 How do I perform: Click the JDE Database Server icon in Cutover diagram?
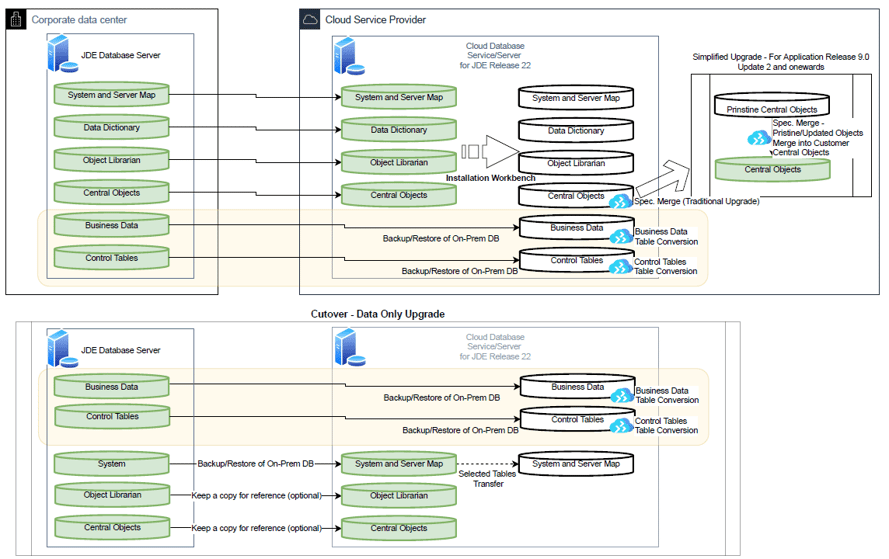click(x=62, y=349)
